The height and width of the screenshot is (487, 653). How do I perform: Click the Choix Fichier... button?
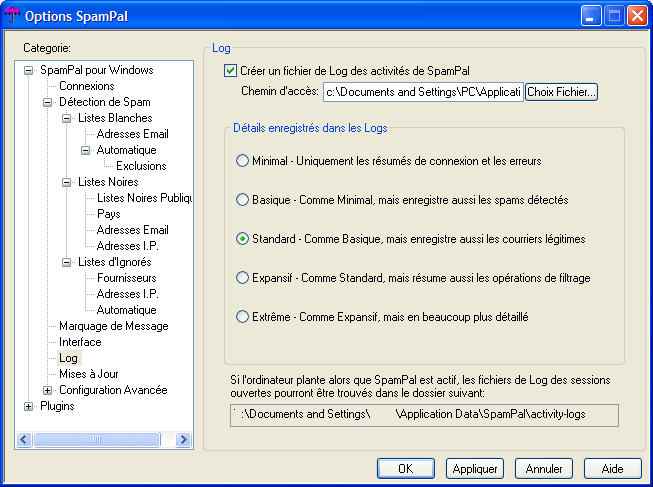[x=561, y=92]
